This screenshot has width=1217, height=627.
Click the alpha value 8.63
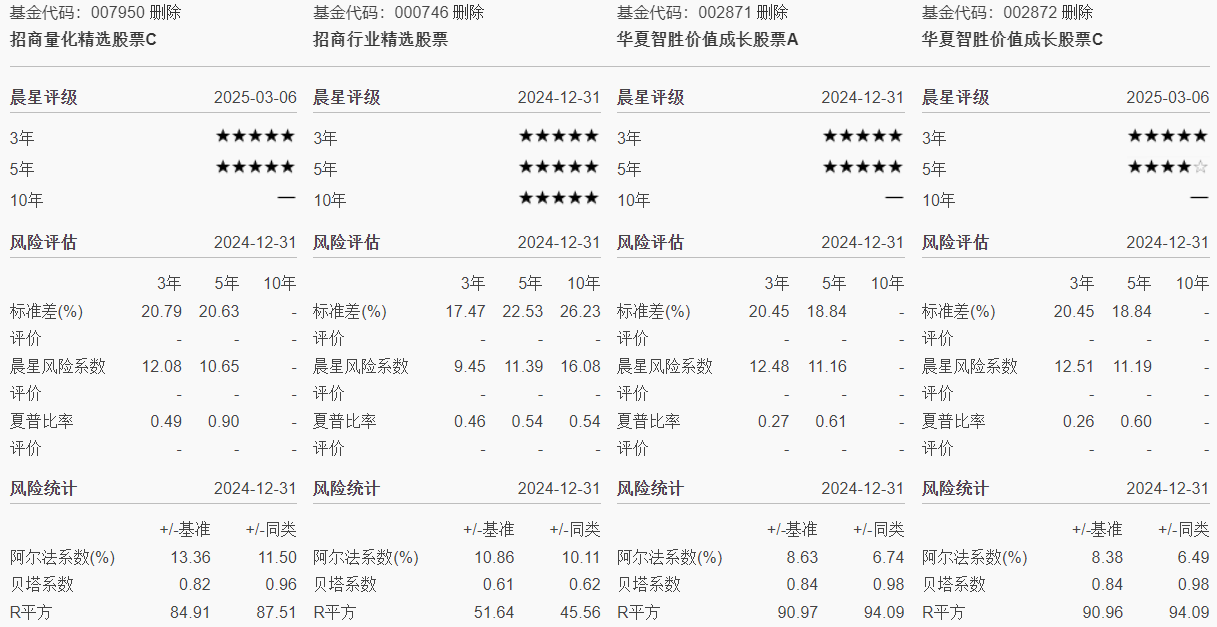click(x=802, y=558)
